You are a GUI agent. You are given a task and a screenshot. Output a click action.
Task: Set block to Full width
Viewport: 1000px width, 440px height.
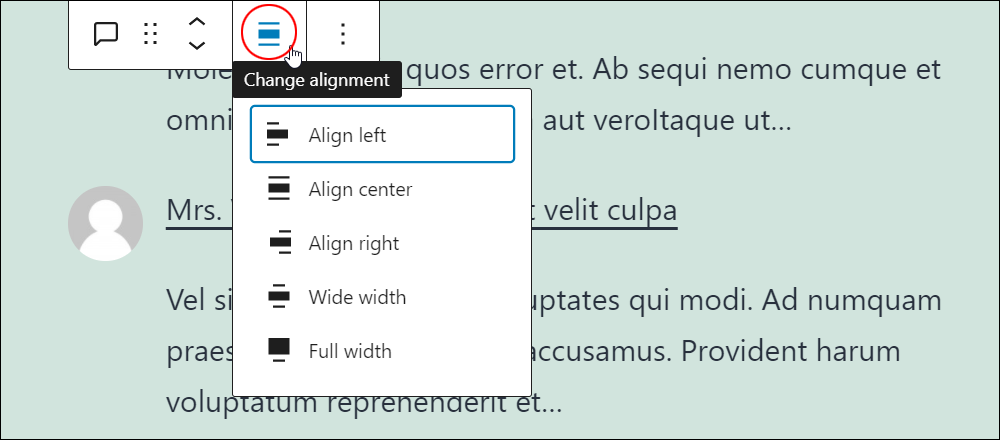(x=382, y=351)
